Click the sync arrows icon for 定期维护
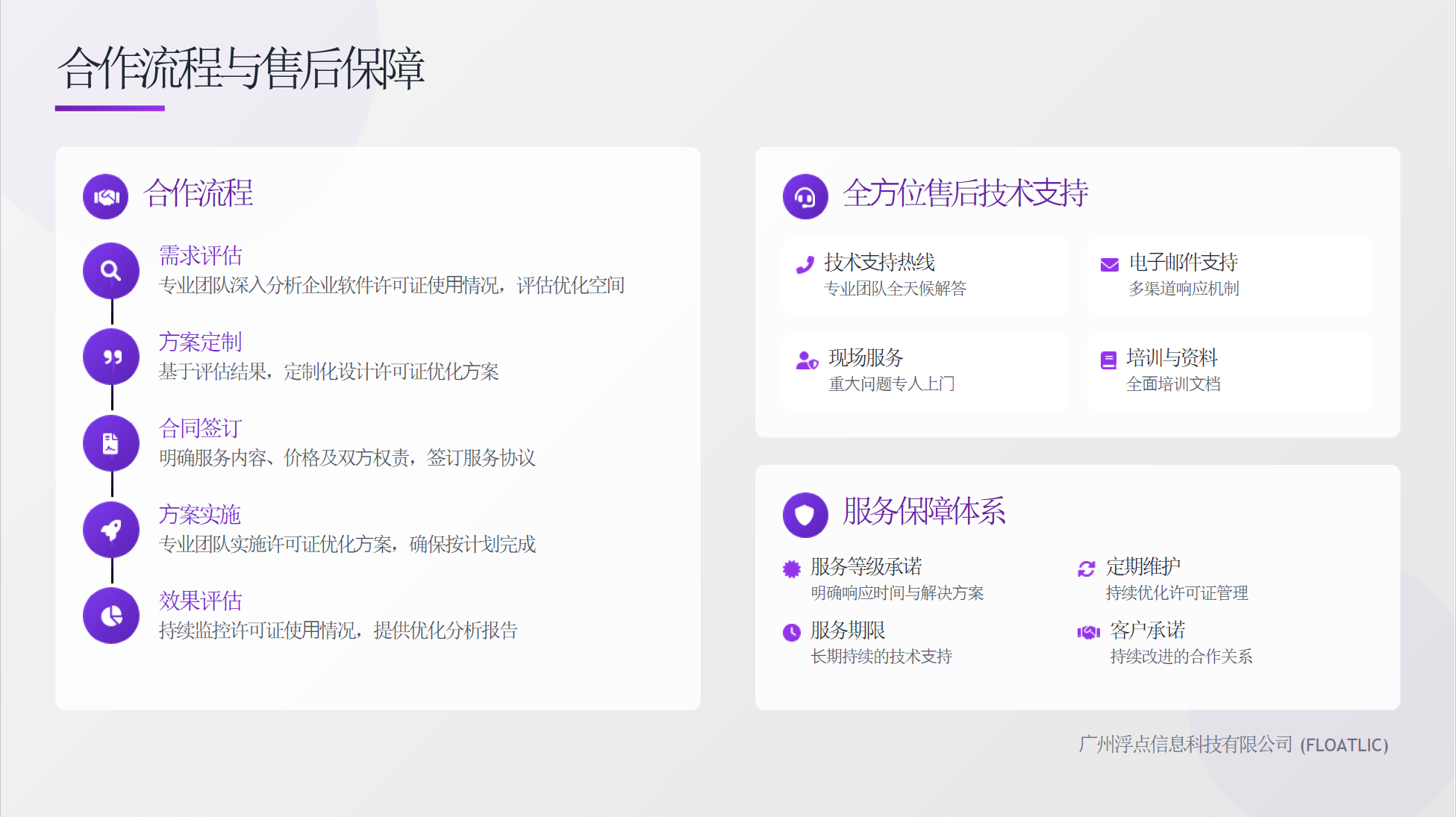The image size is (1456, 817). coord(1087,569)
